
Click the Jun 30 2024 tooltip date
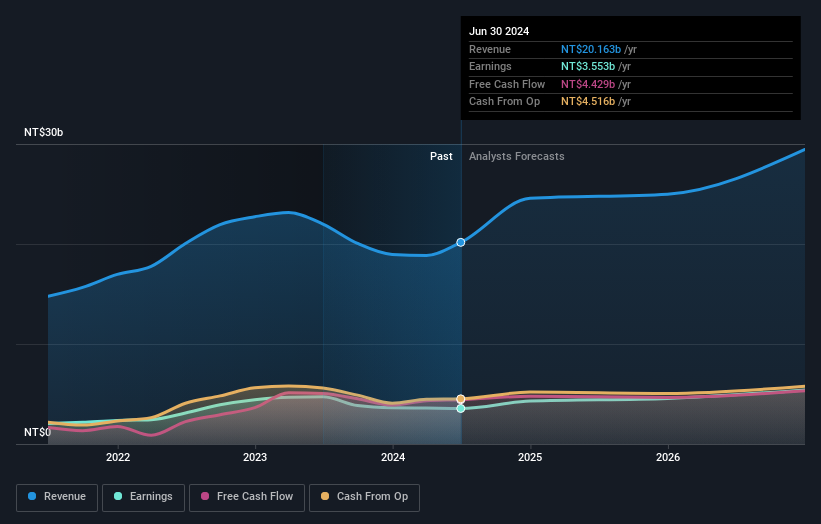499,31
